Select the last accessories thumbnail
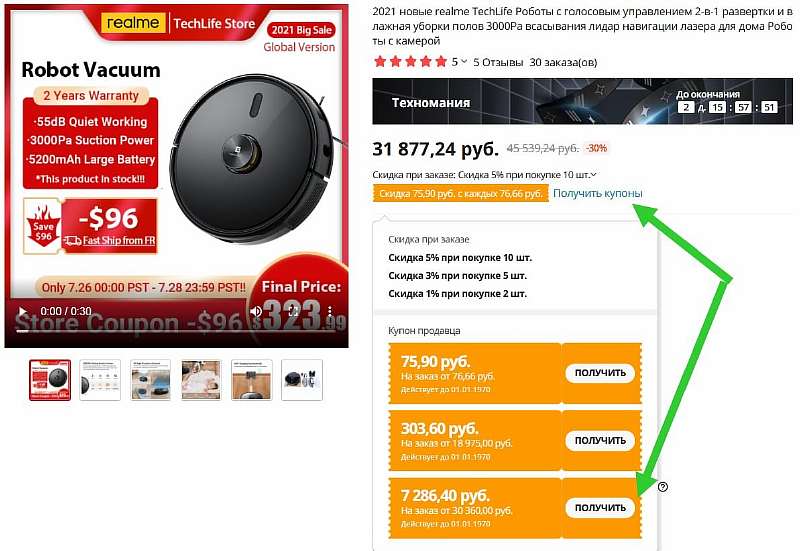The width and height of the screenshot is (800, 551). click(x=302, y=380)
